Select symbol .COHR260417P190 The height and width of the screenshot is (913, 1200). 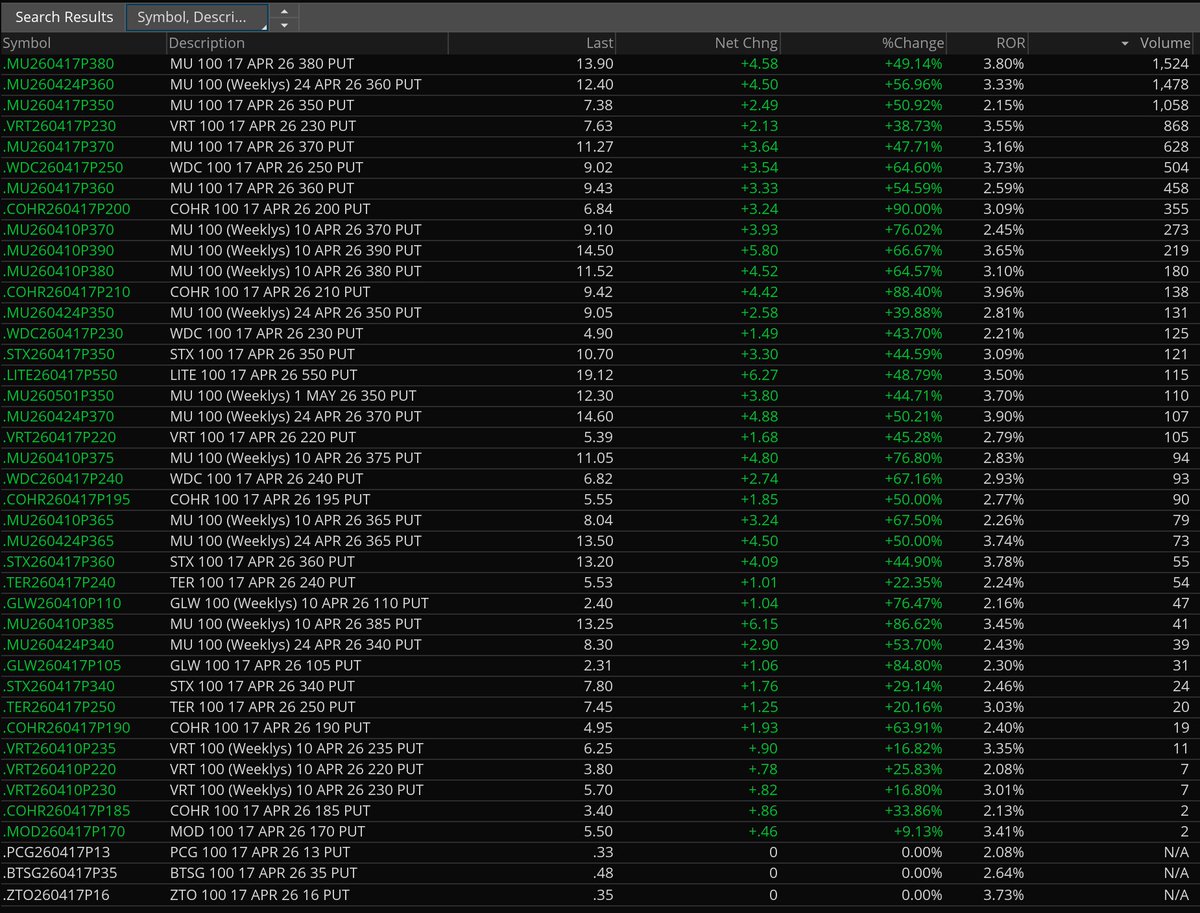(x=66, y=728)
